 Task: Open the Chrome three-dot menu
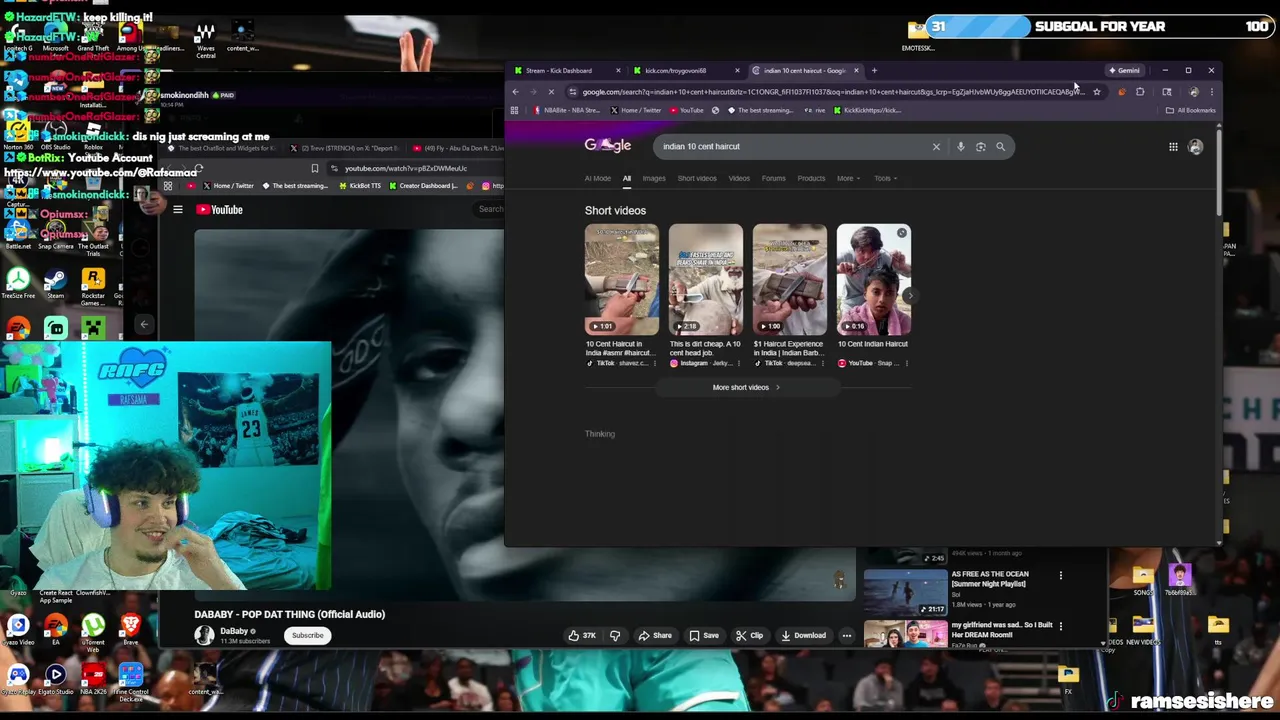pos(1211,92)
